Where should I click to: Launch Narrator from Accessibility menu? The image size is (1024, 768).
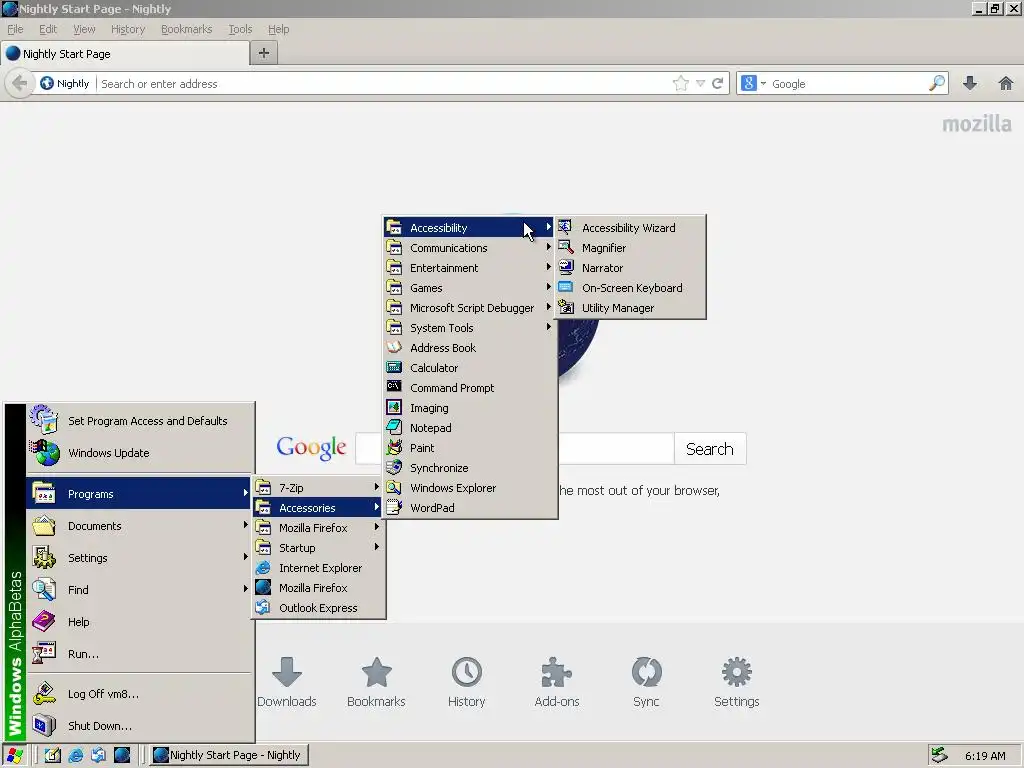click(x=631, y=268)
